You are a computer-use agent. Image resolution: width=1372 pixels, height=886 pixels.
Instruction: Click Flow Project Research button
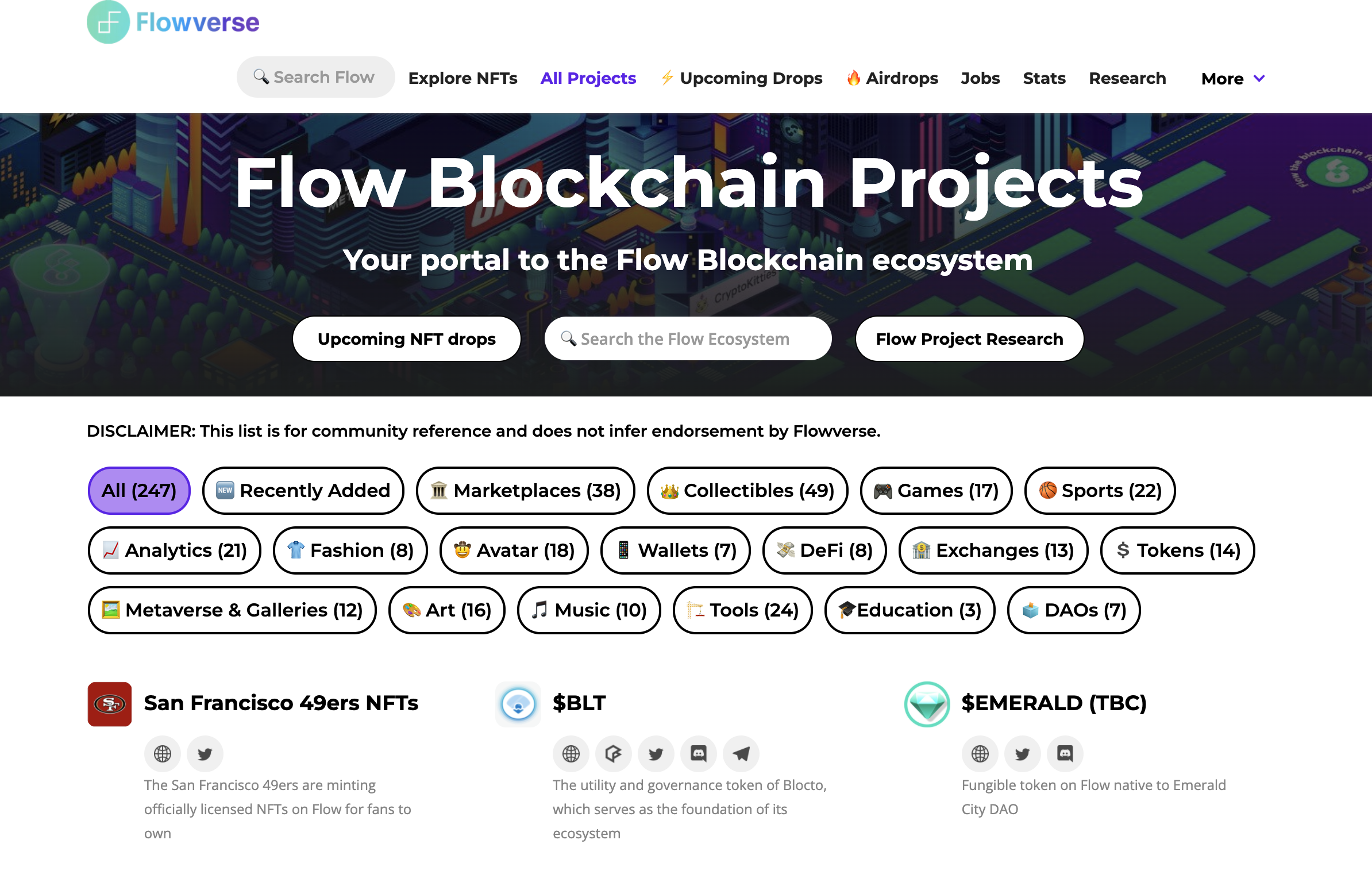point(969,339)
